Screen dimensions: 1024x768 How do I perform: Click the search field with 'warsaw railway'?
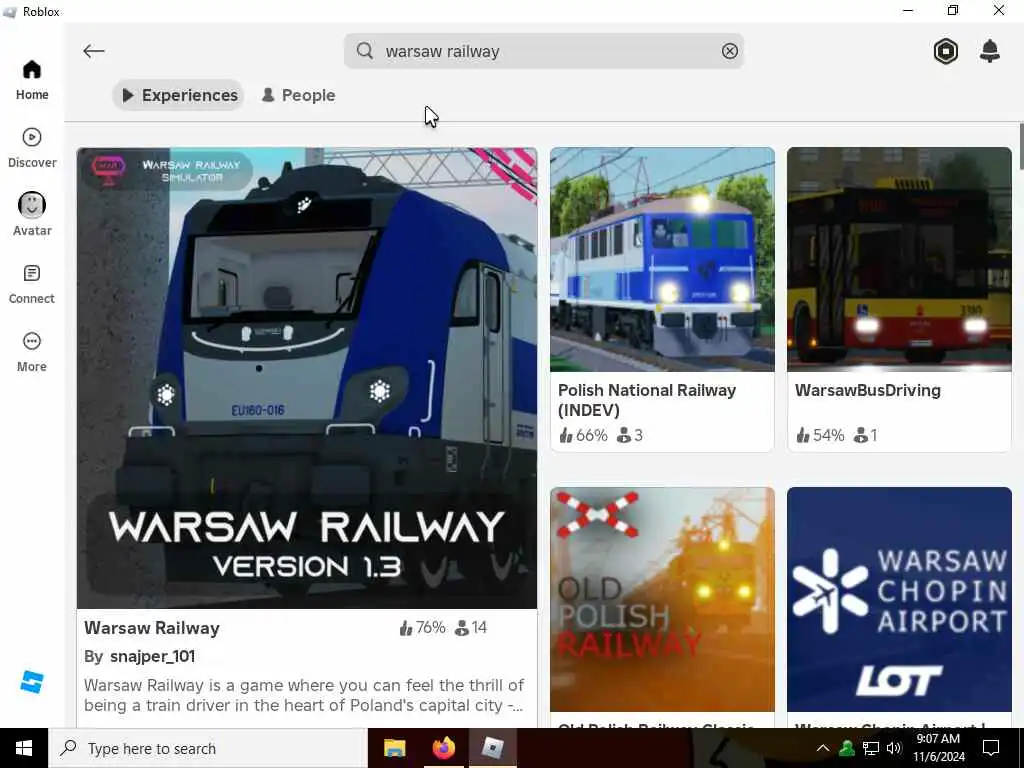click(543, 51)
